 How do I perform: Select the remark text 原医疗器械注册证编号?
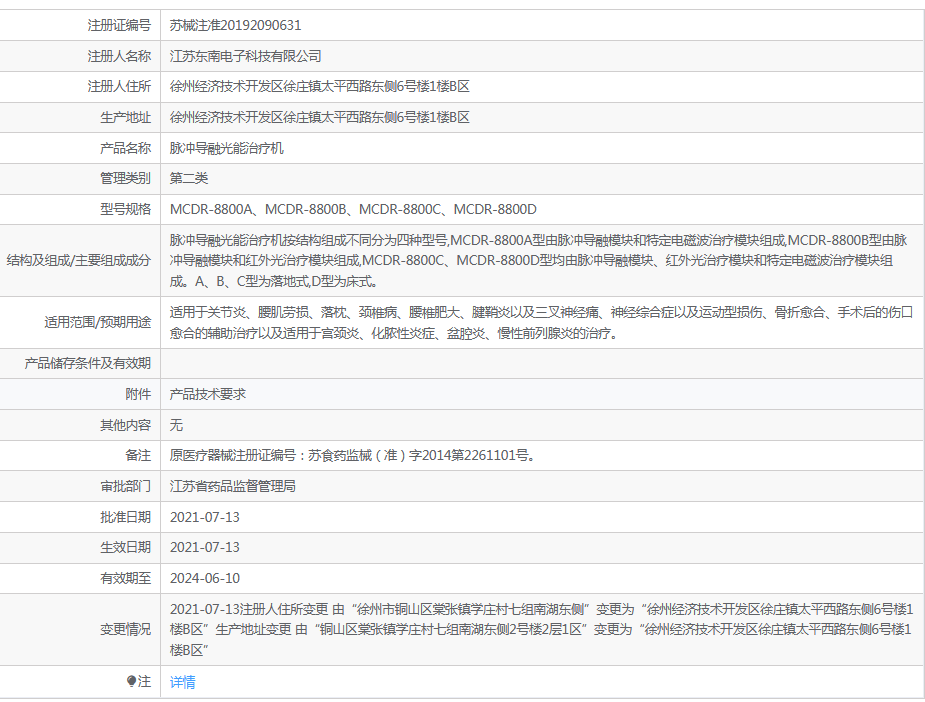[353, 455]
